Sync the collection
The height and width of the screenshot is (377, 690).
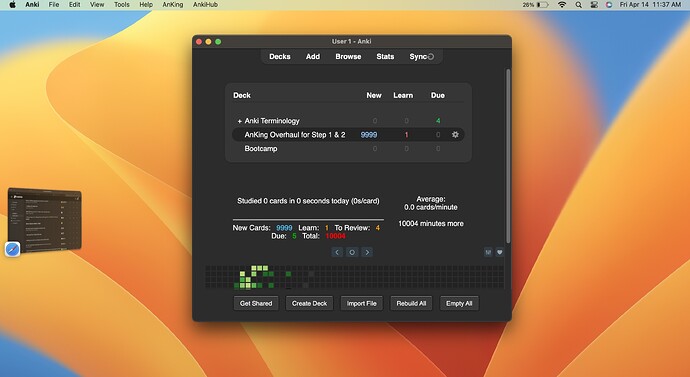(421, 56)
